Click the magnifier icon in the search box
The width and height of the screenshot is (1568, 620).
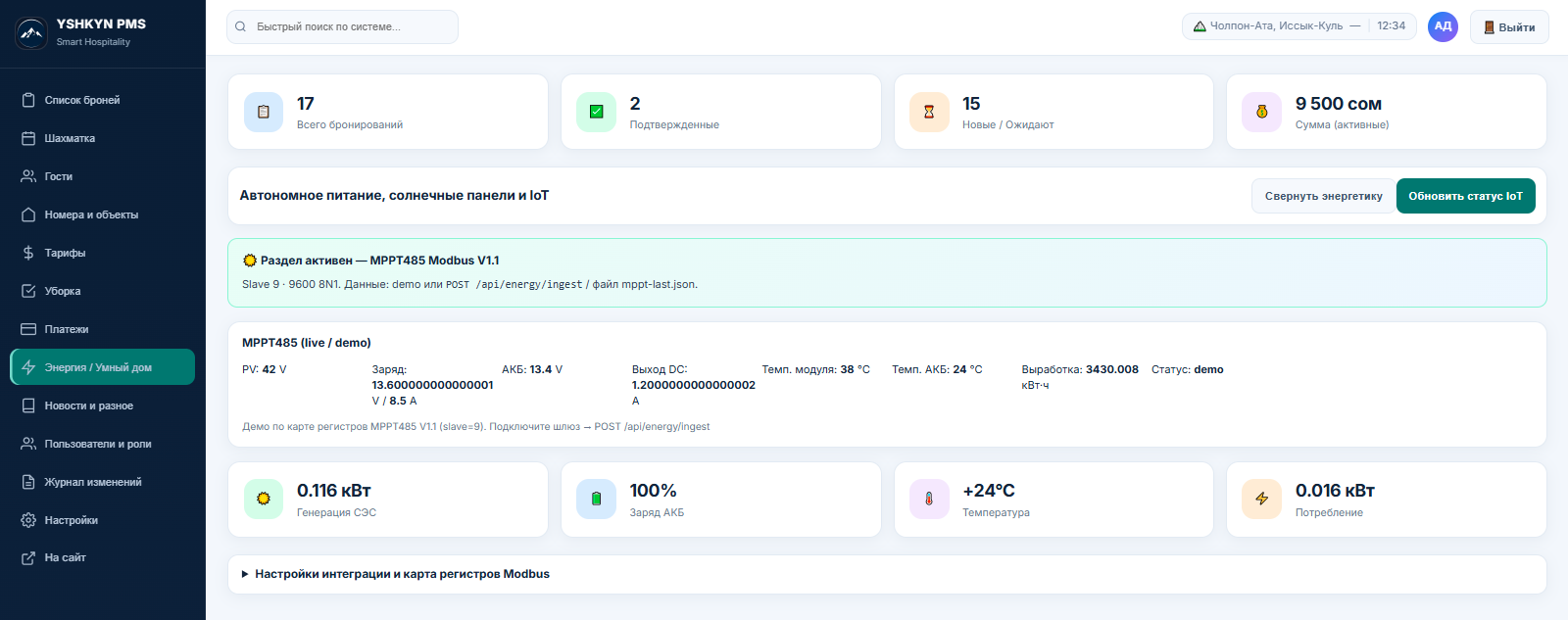click(240, 26)
